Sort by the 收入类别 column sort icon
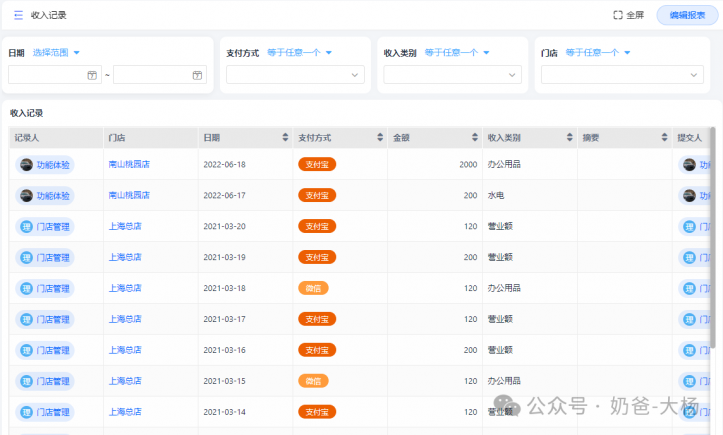Image resolution: width=723 pixels, height=435 pixels. [x=569, y=137]
